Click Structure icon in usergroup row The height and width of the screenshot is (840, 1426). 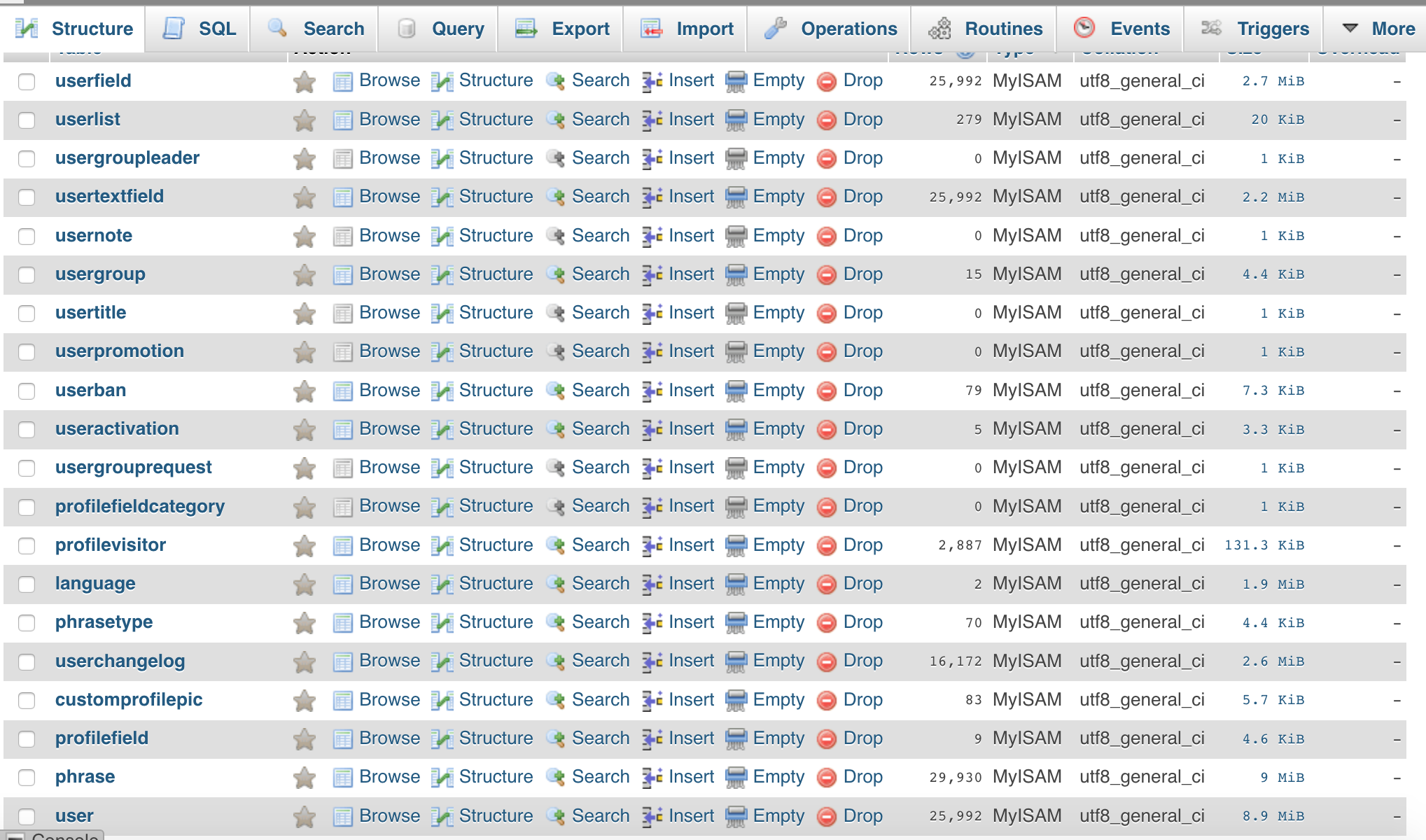coord(442,275)
